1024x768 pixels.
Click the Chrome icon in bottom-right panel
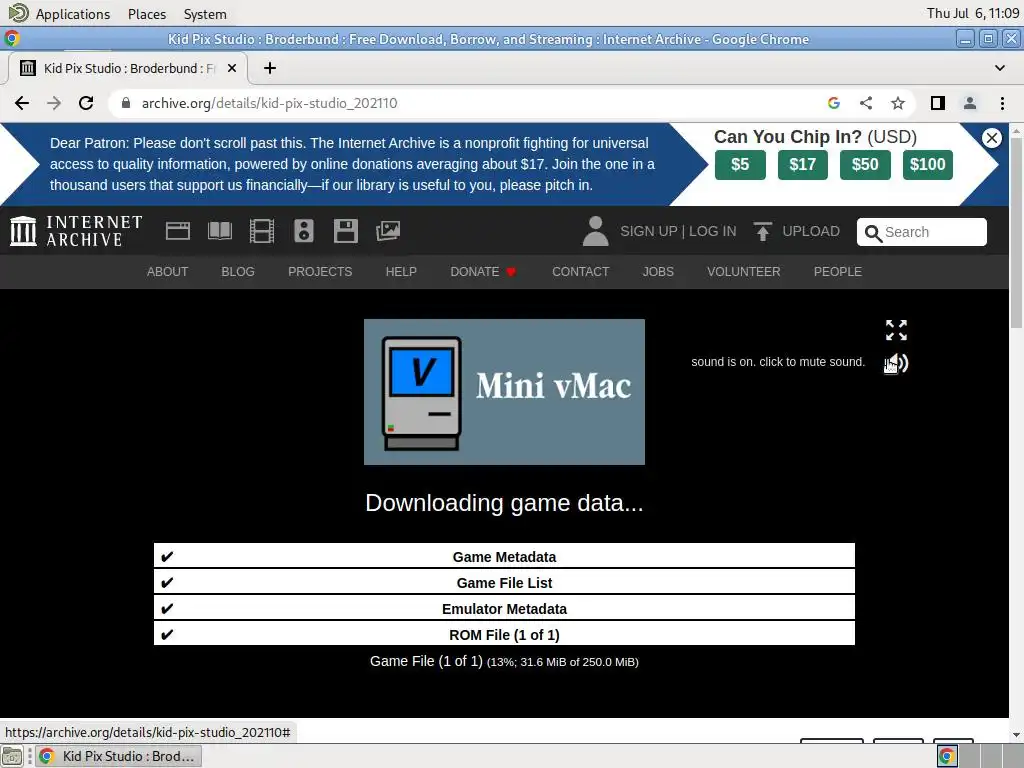pyautogui.click(x=946, y=756)
